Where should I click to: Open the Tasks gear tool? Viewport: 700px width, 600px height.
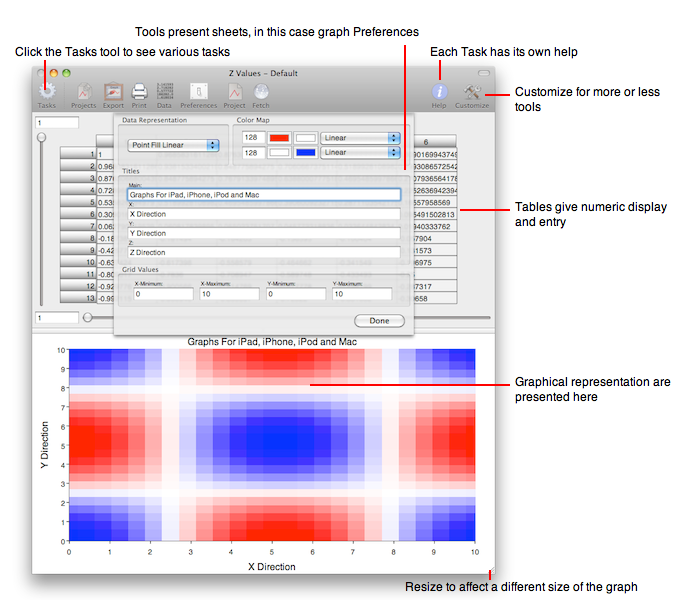pyautogui.click(x=47, y=91)
